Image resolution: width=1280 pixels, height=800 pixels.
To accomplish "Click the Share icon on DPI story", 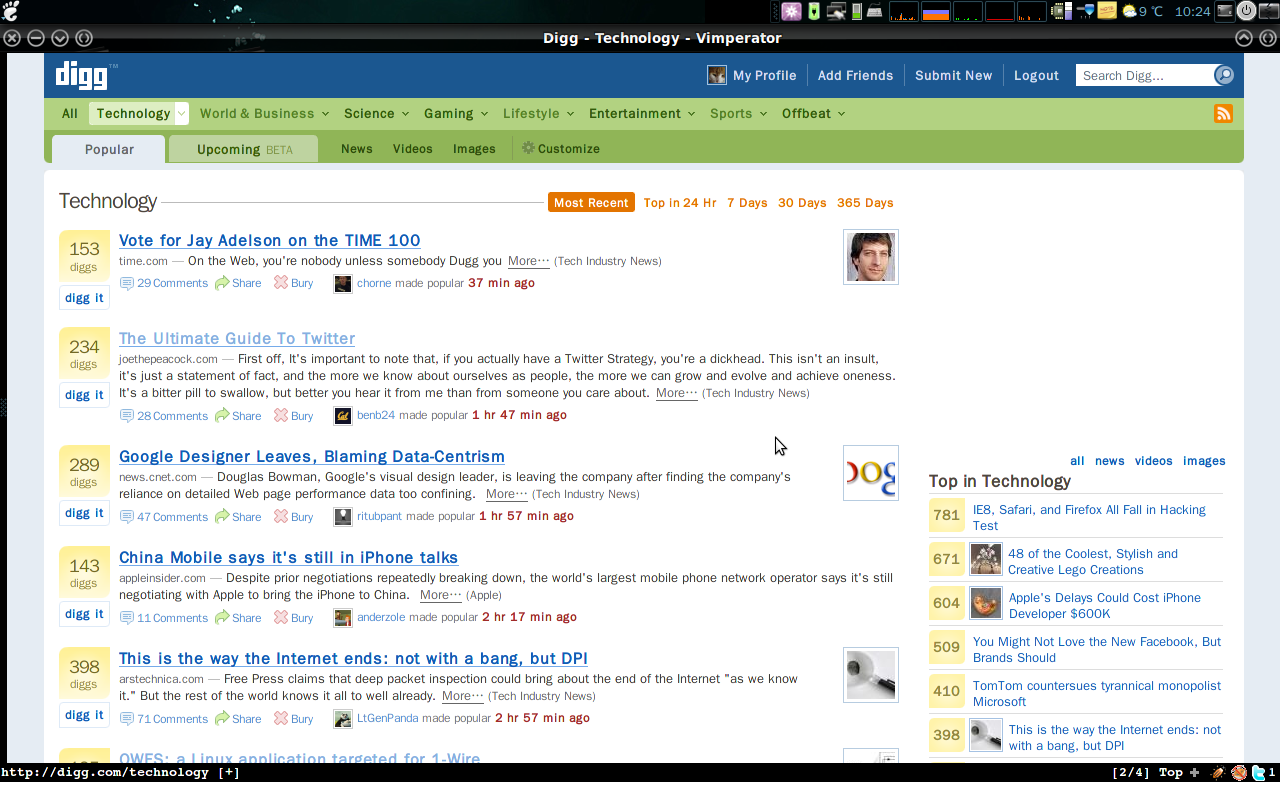I will tap(222, 719).
